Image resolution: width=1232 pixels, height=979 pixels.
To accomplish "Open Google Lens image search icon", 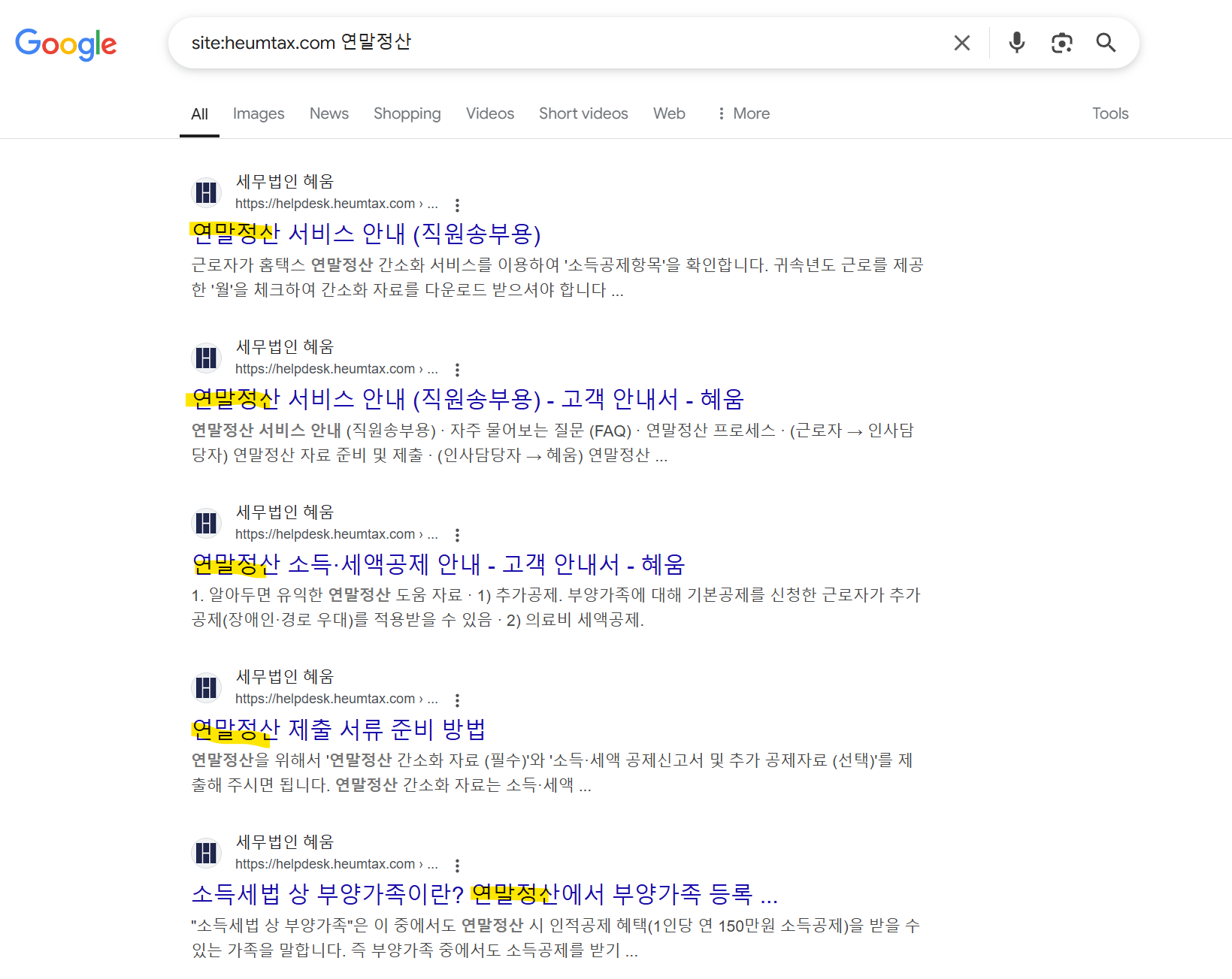I will click(x=1061, y=43).
